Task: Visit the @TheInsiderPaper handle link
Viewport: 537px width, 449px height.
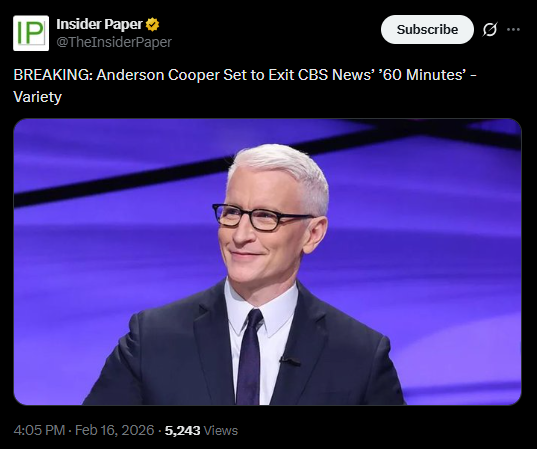Action: click(114, 42)
